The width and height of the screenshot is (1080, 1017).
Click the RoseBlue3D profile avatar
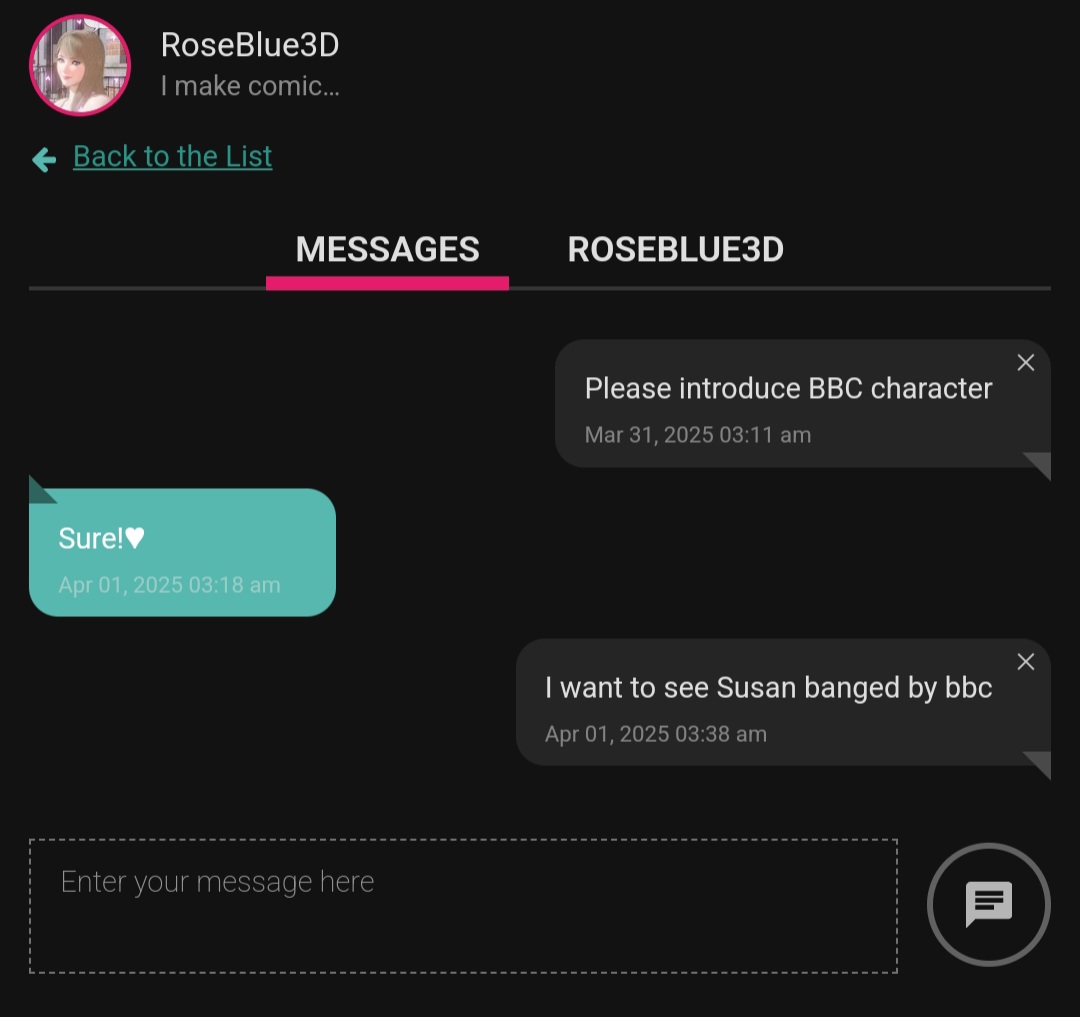point(80,65)
